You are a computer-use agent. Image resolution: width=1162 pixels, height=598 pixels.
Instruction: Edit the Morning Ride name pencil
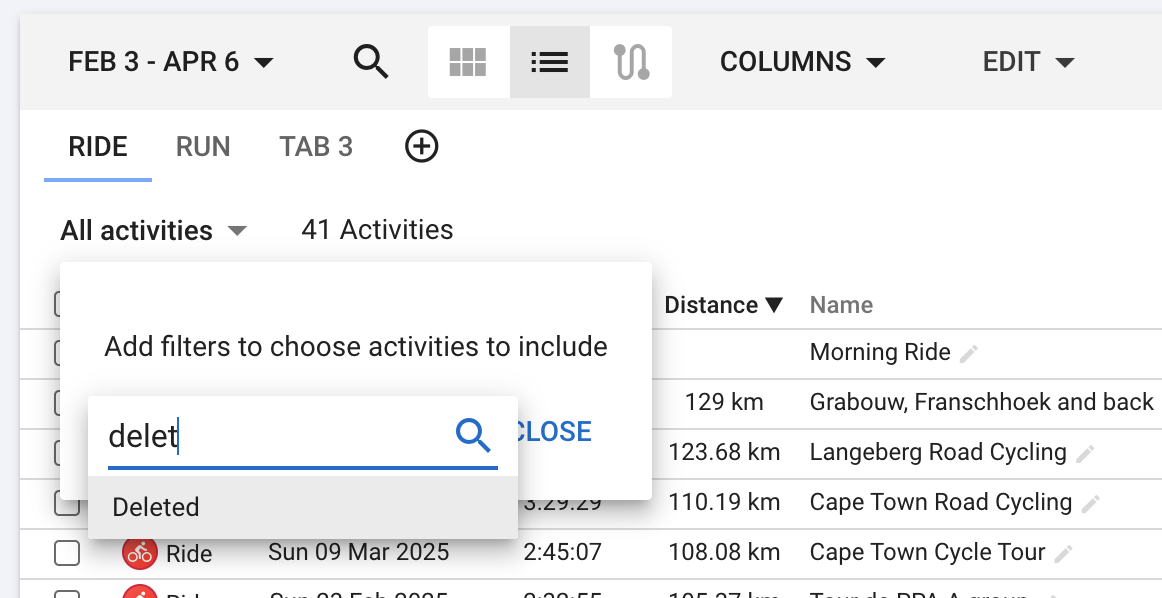(968, 353)
